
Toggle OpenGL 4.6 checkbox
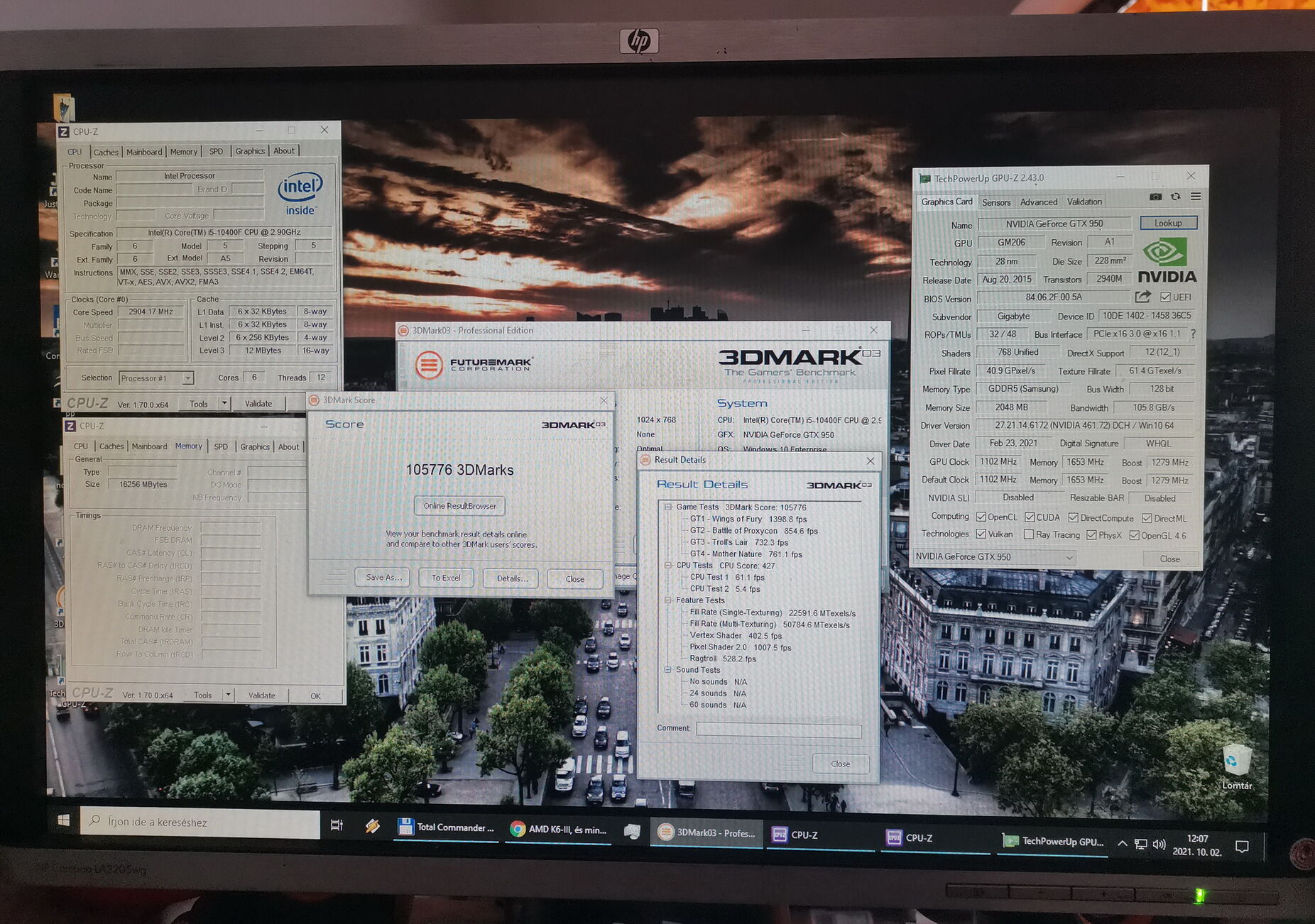coord(1134,536)
